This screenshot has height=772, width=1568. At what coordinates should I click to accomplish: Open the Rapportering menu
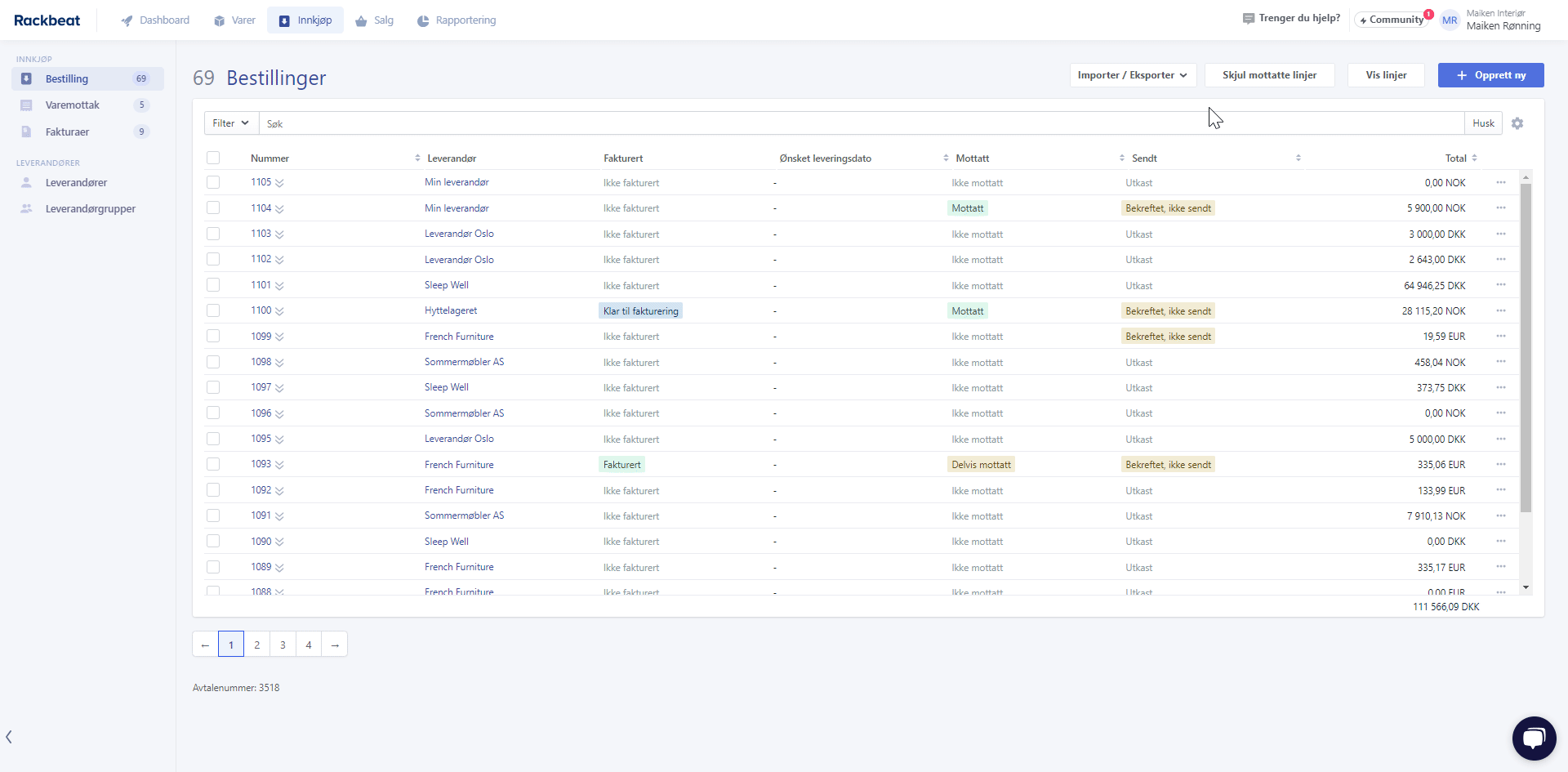tap(457, 20)
